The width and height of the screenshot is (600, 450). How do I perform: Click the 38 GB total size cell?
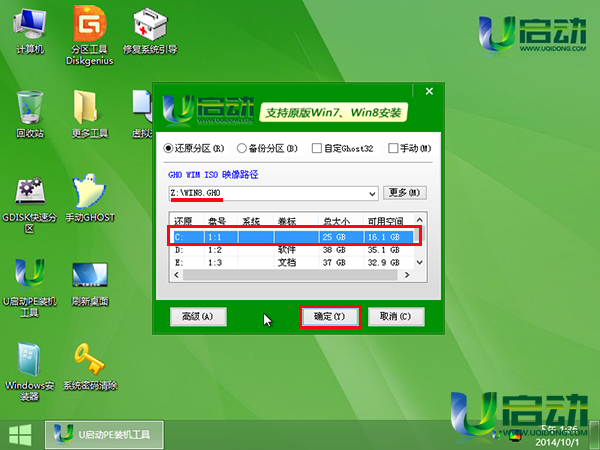(334, 250)
